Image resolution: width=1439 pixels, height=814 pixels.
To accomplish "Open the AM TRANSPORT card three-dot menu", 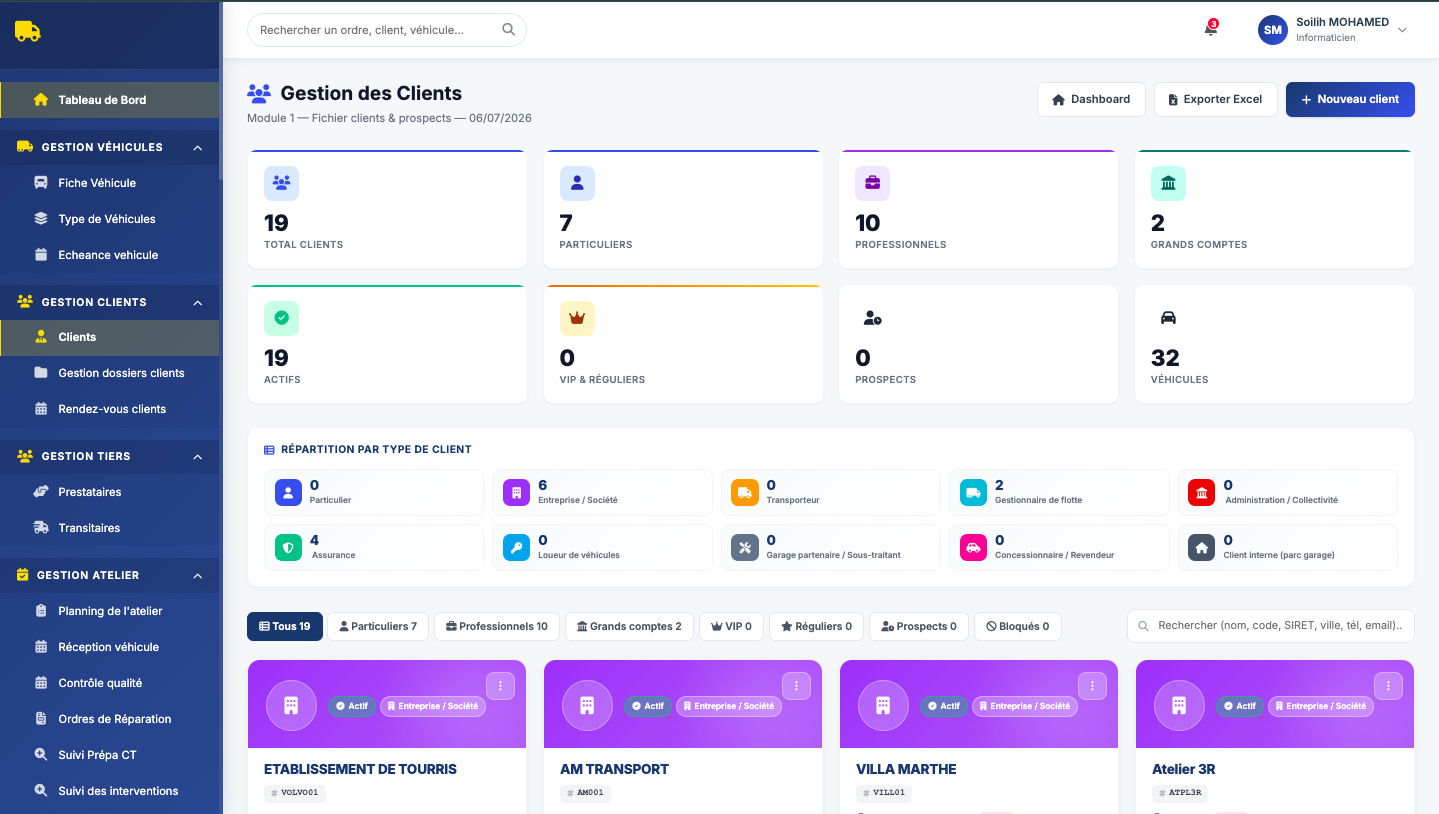I will [x=796, y=686].
